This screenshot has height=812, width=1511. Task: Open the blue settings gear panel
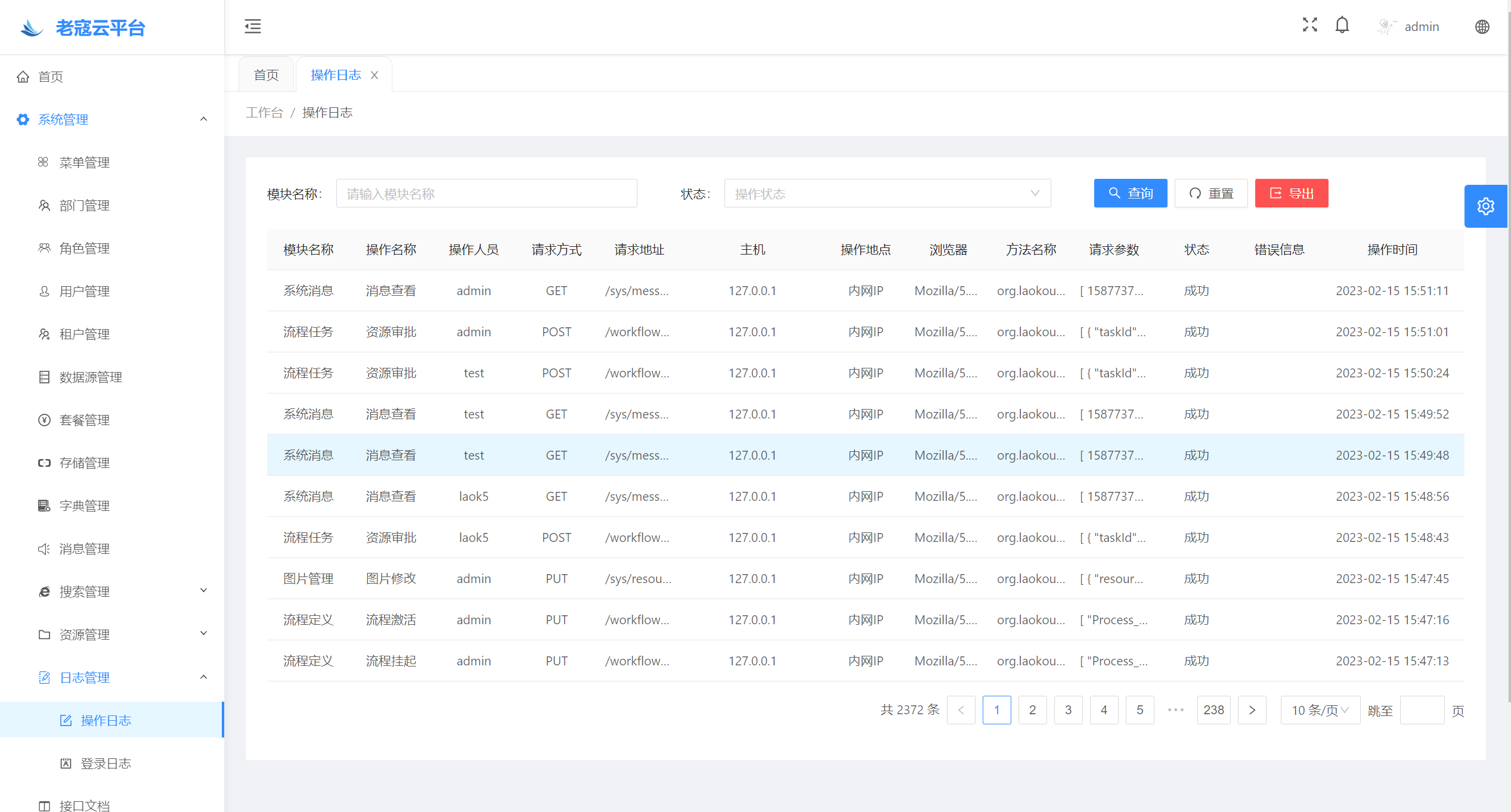[1485, 206]
